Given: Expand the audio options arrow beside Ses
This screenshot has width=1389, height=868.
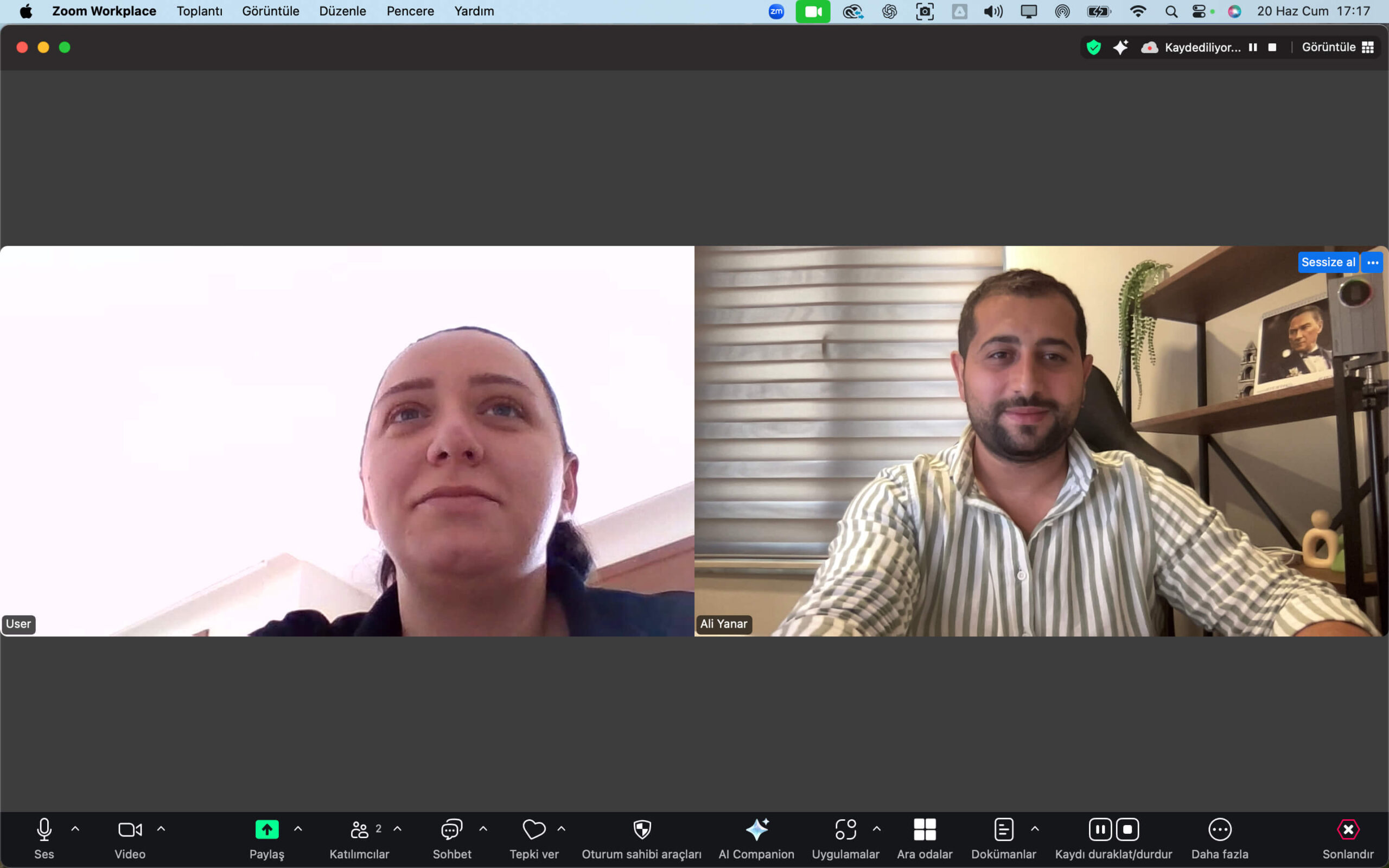Looking at the screenshot, I should [75, 829].
